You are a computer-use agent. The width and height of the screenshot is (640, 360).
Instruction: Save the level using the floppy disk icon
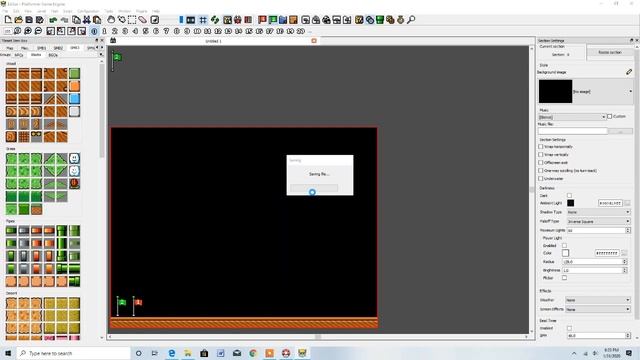pyautogui.click(x=29, y=20)
